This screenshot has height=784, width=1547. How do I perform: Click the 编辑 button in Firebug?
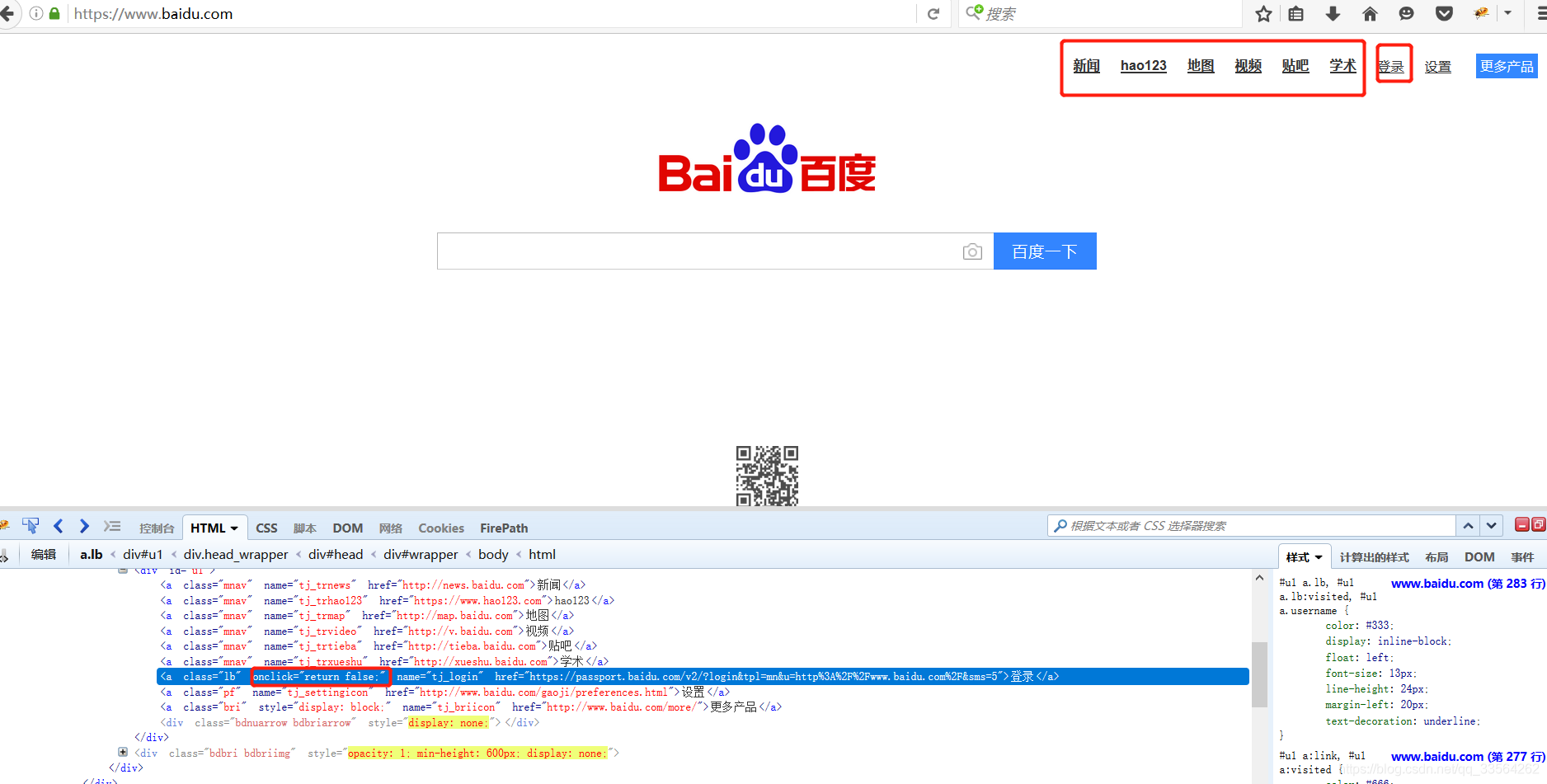(44, 554)
